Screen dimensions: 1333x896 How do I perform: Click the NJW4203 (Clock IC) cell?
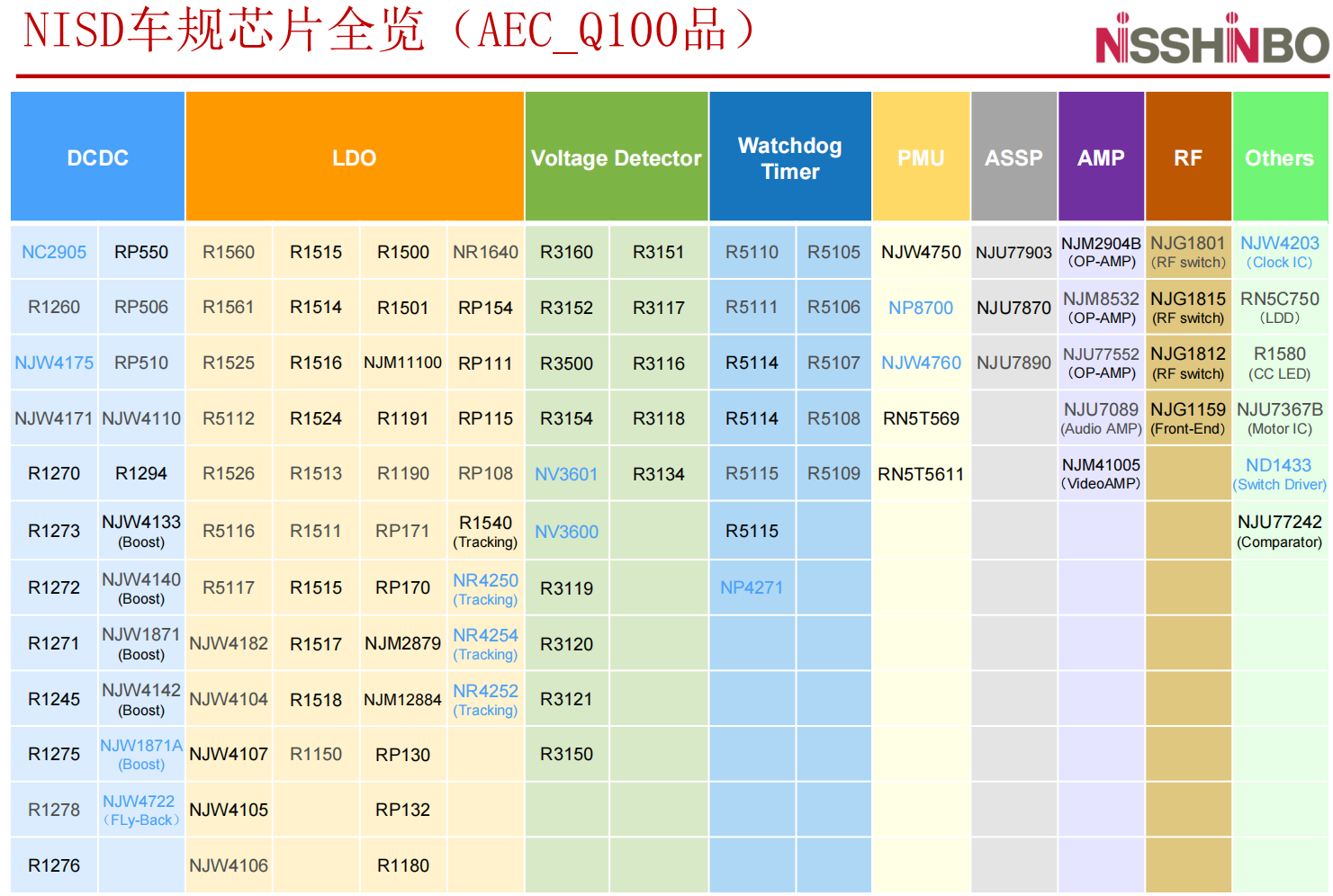(1280, 252)
